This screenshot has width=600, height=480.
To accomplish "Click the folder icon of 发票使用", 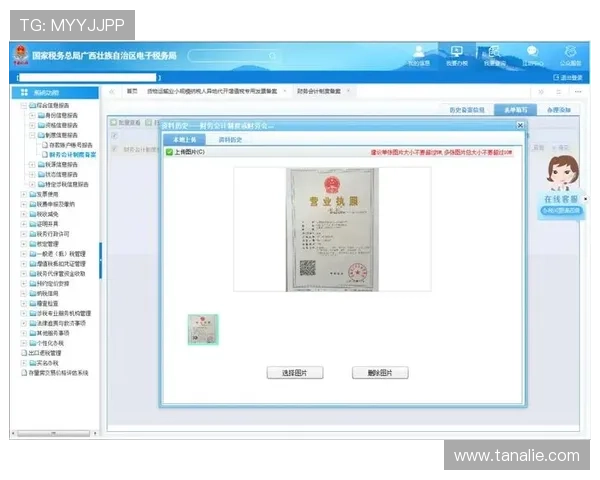I will click(x=33, y=194).
